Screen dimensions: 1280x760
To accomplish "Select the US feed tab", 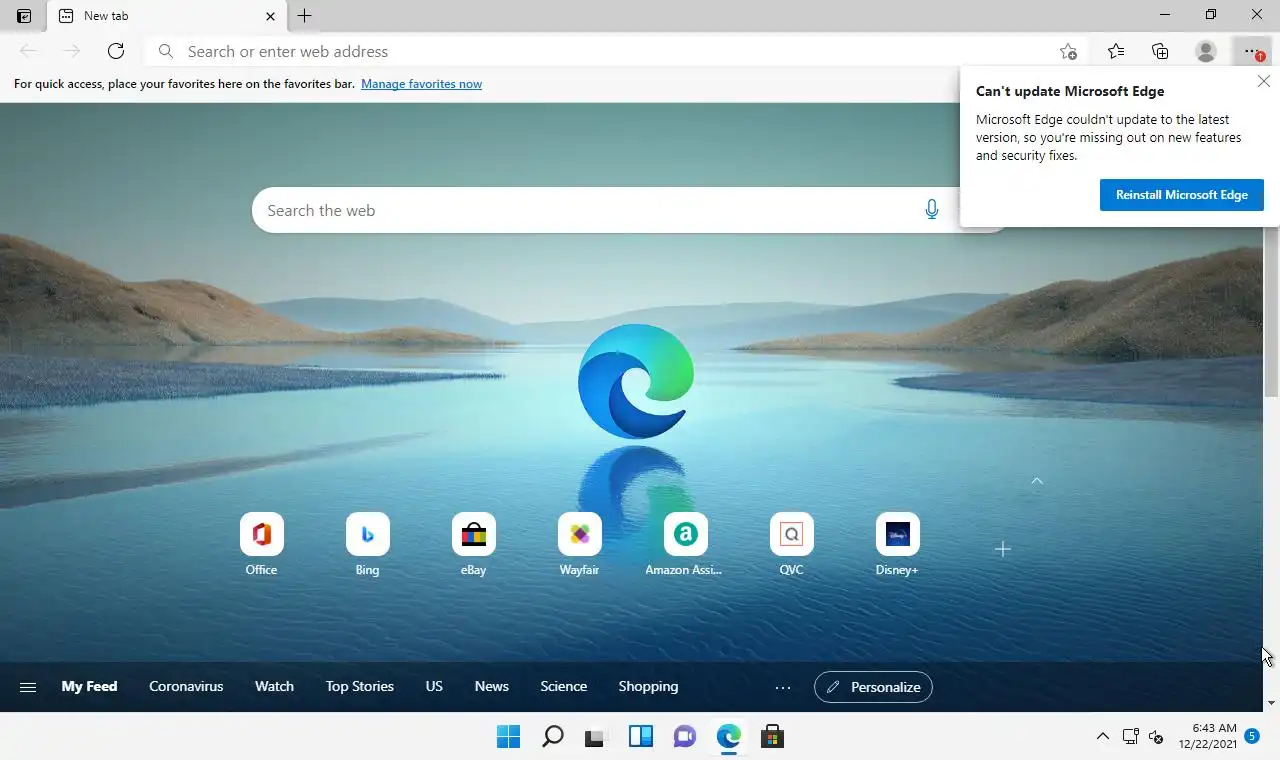I will click(x=434, y=687).
